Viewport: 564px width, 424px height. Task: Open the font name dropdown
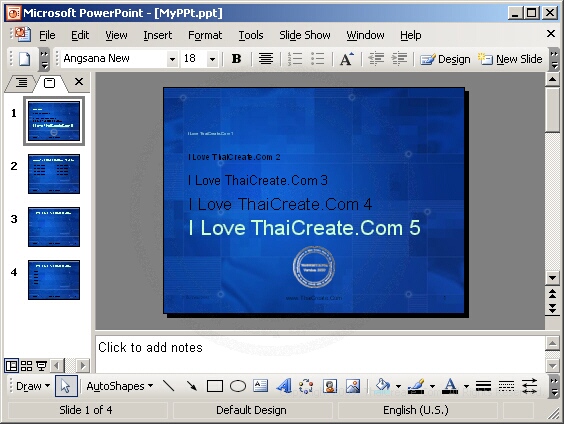[x=172, y=59]
